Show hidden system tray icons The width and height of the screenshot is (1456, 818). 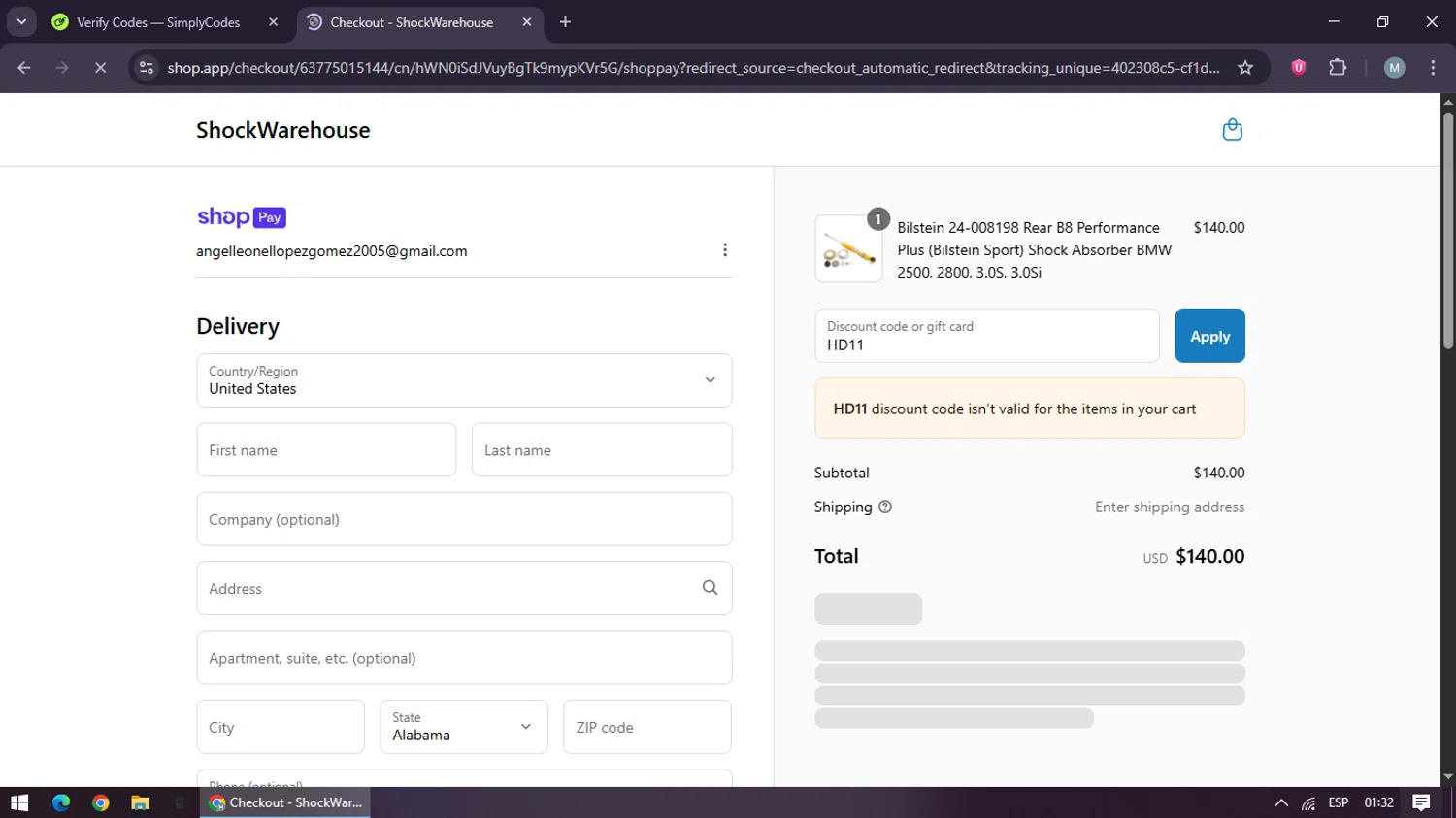point(1281,802)
